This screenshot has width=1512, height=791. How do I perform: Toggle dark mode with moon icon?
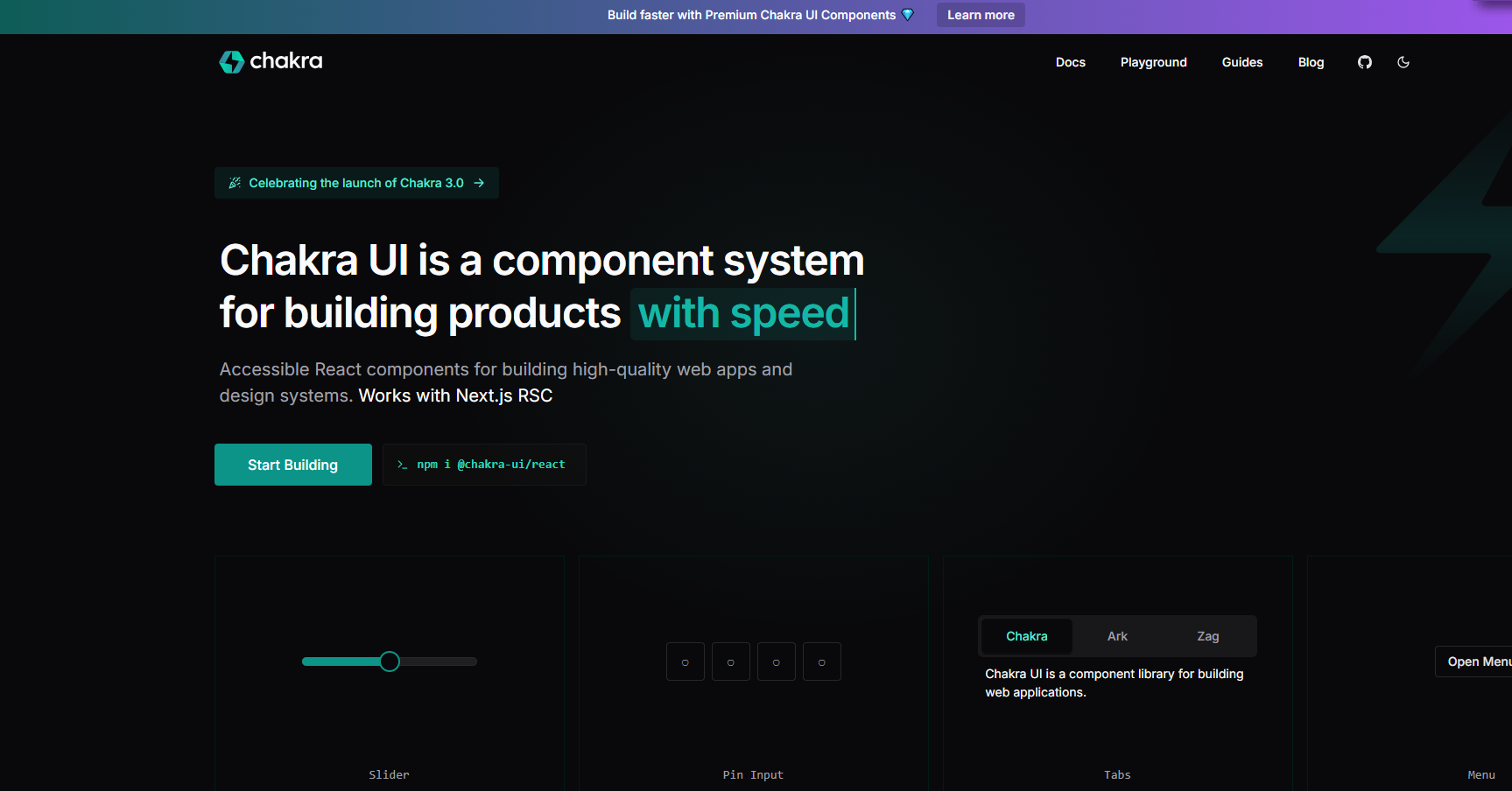coord(1403,62)
